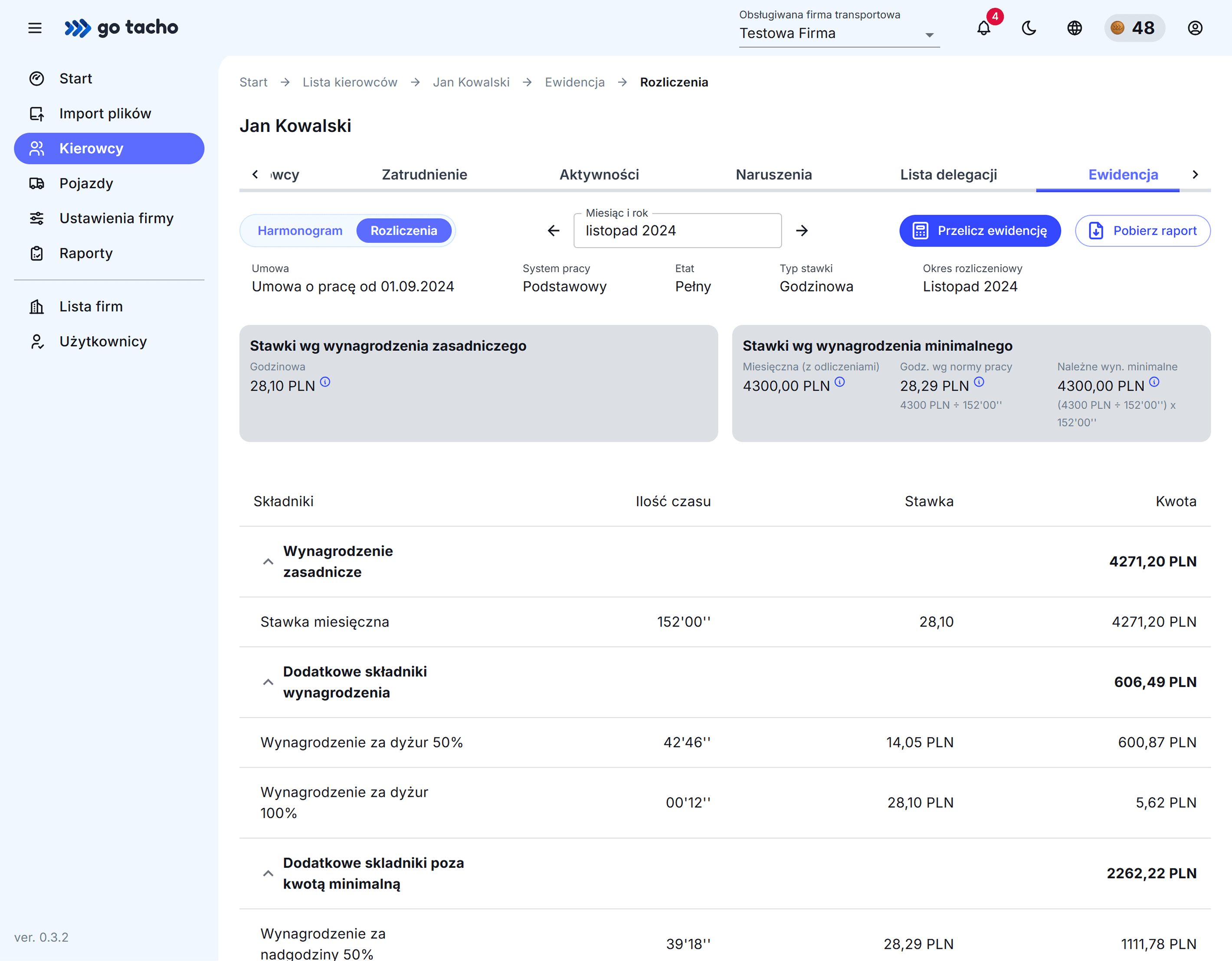Switch to Aktywności tab
This screenshot has width=1232, height=961.
pos(599,175)
